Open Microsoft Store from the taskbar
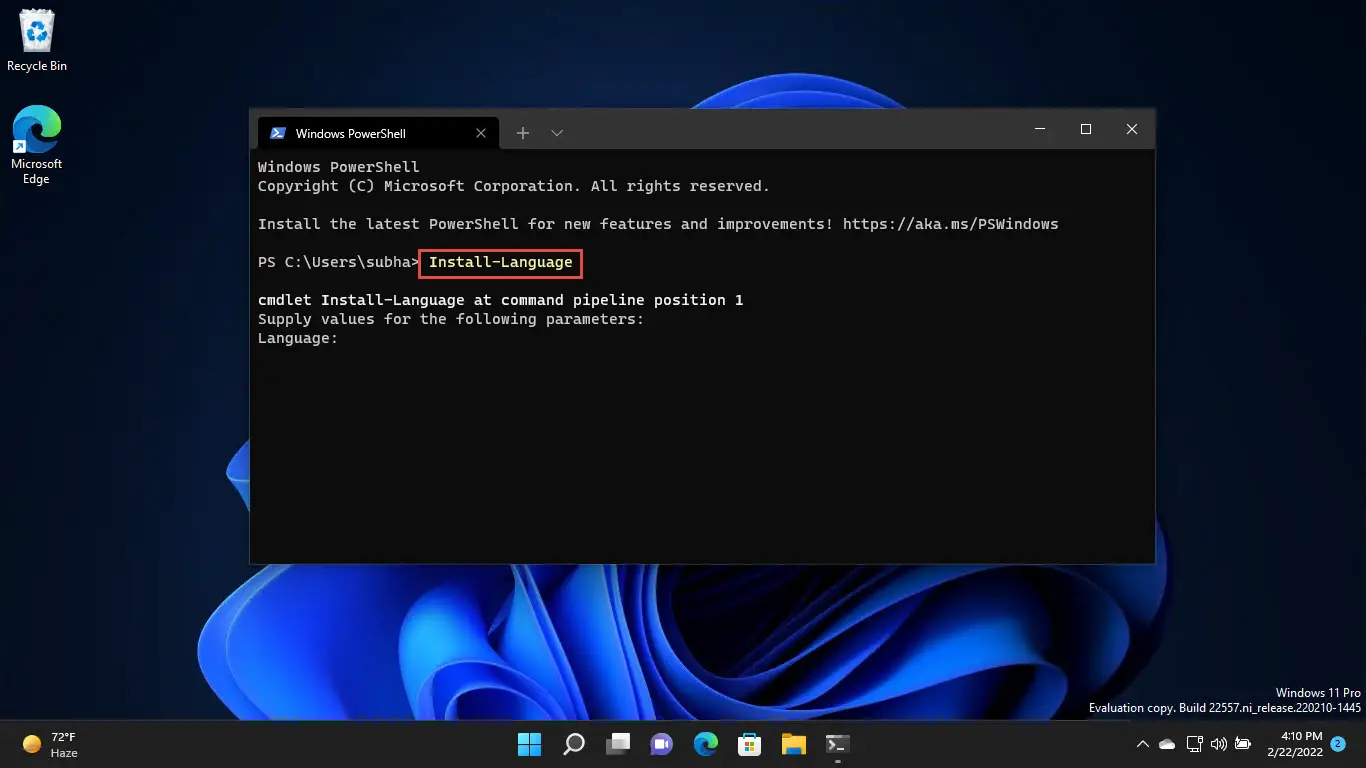 click(x=750, y=744)
